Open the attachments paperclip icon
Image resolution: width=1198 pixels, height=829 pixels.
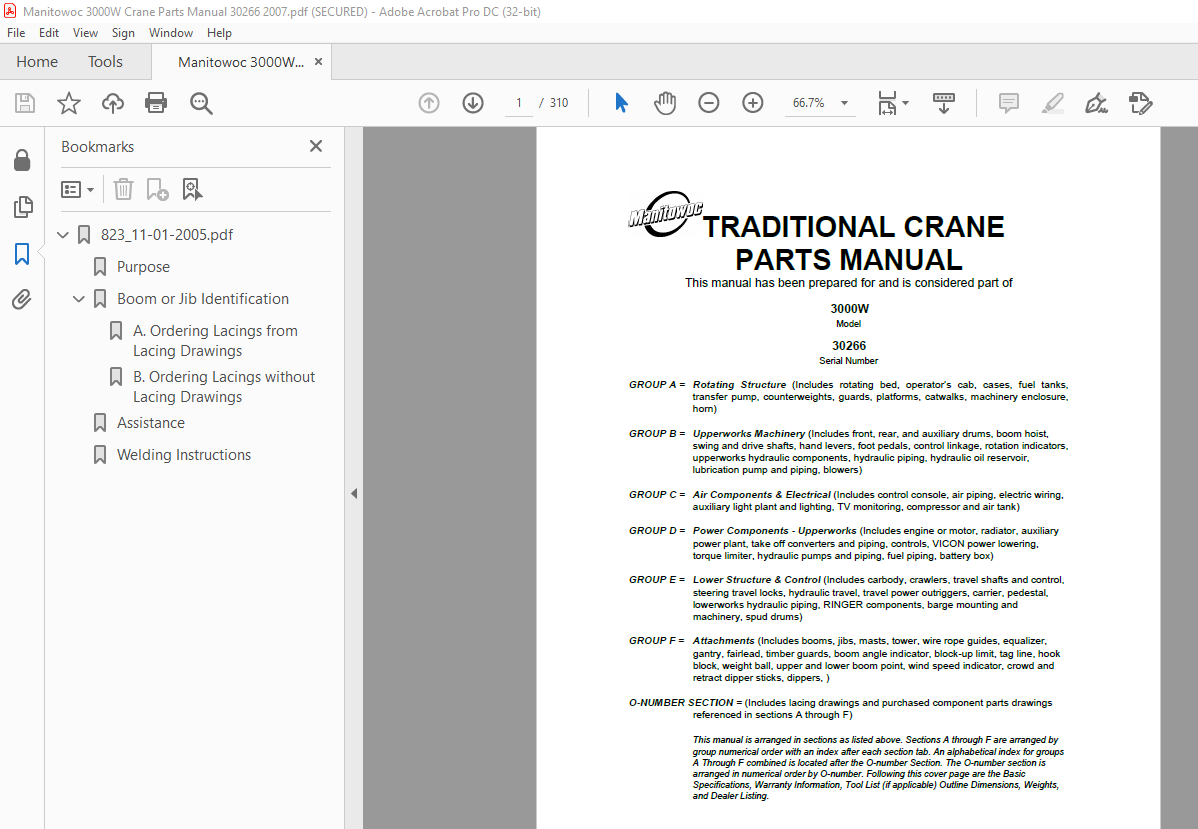click(x=22, y=299)
